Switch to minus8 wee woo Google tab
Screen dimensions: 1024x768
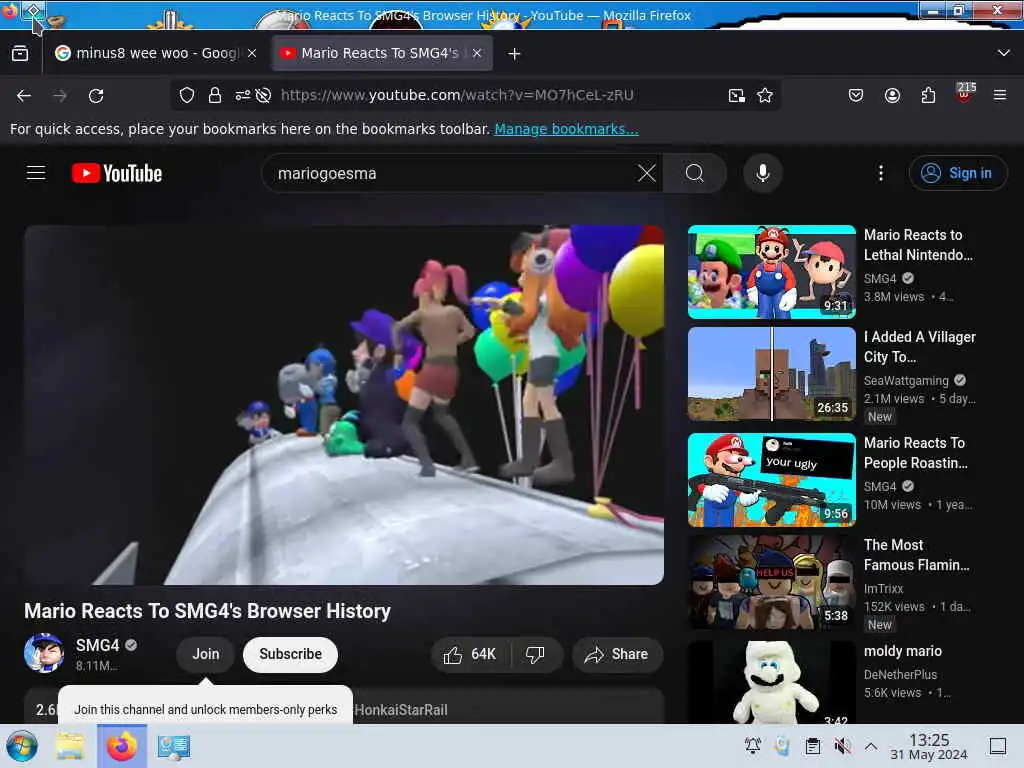(155, 54)
